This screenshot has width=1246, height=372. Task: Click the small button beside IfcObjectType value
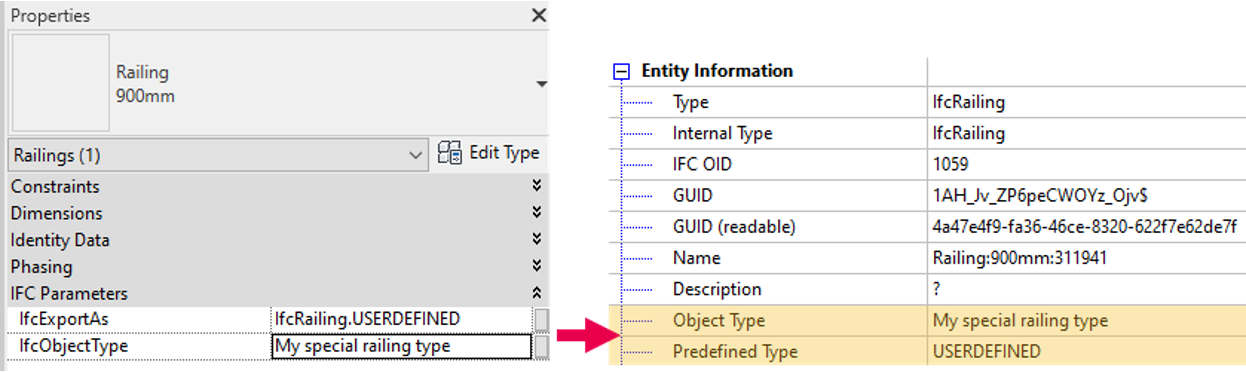pos(541,346)
